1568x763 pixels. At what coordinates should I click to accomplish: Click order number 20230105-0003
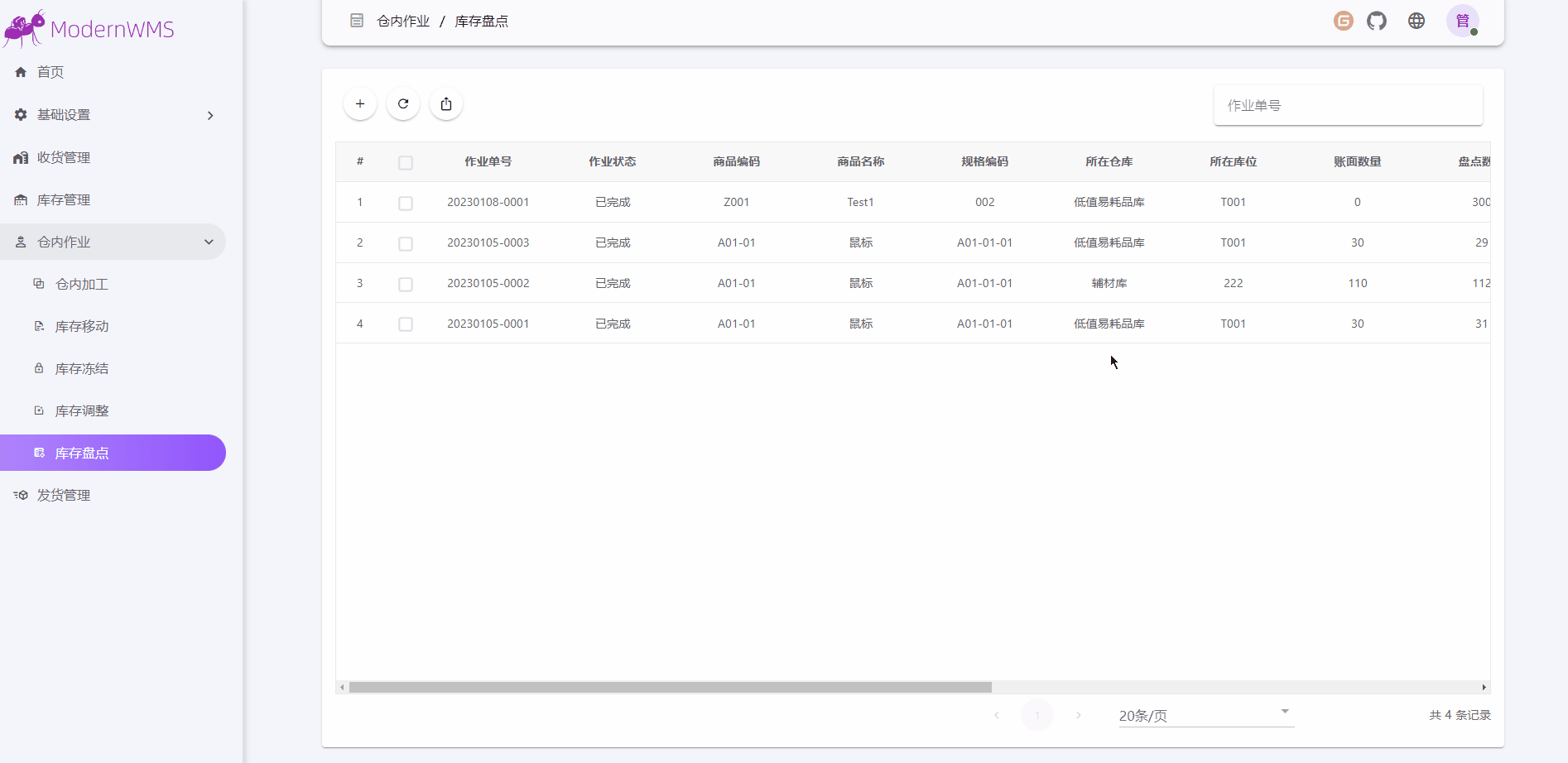[x=488, y=242]
